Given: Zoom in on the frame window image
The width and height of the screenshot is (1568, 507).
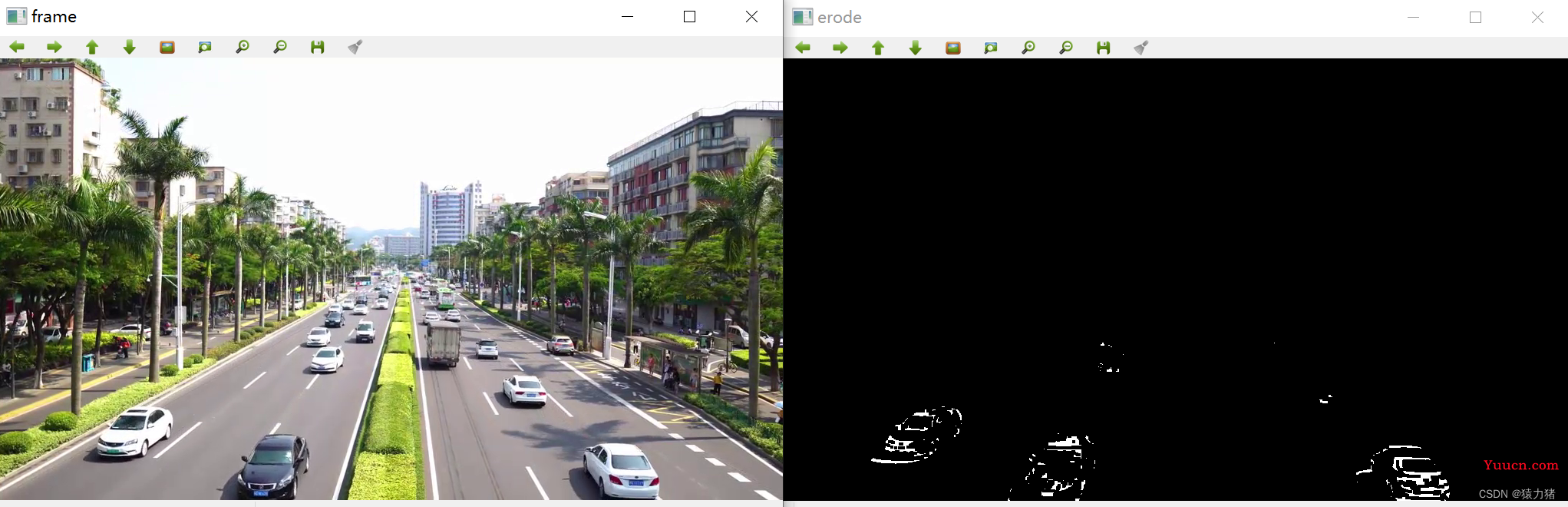Looking at the screenshot, I should 243,47.
